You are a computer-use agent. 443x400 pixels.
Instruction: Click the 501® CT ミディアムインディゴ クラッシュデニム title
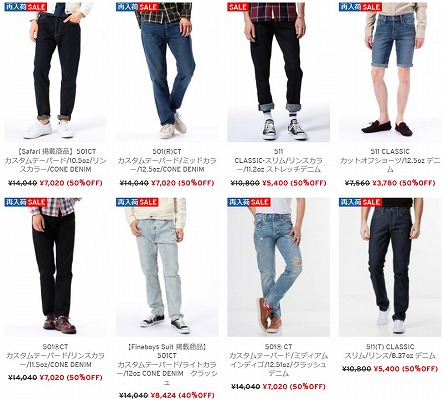click(x=279, y=360)
